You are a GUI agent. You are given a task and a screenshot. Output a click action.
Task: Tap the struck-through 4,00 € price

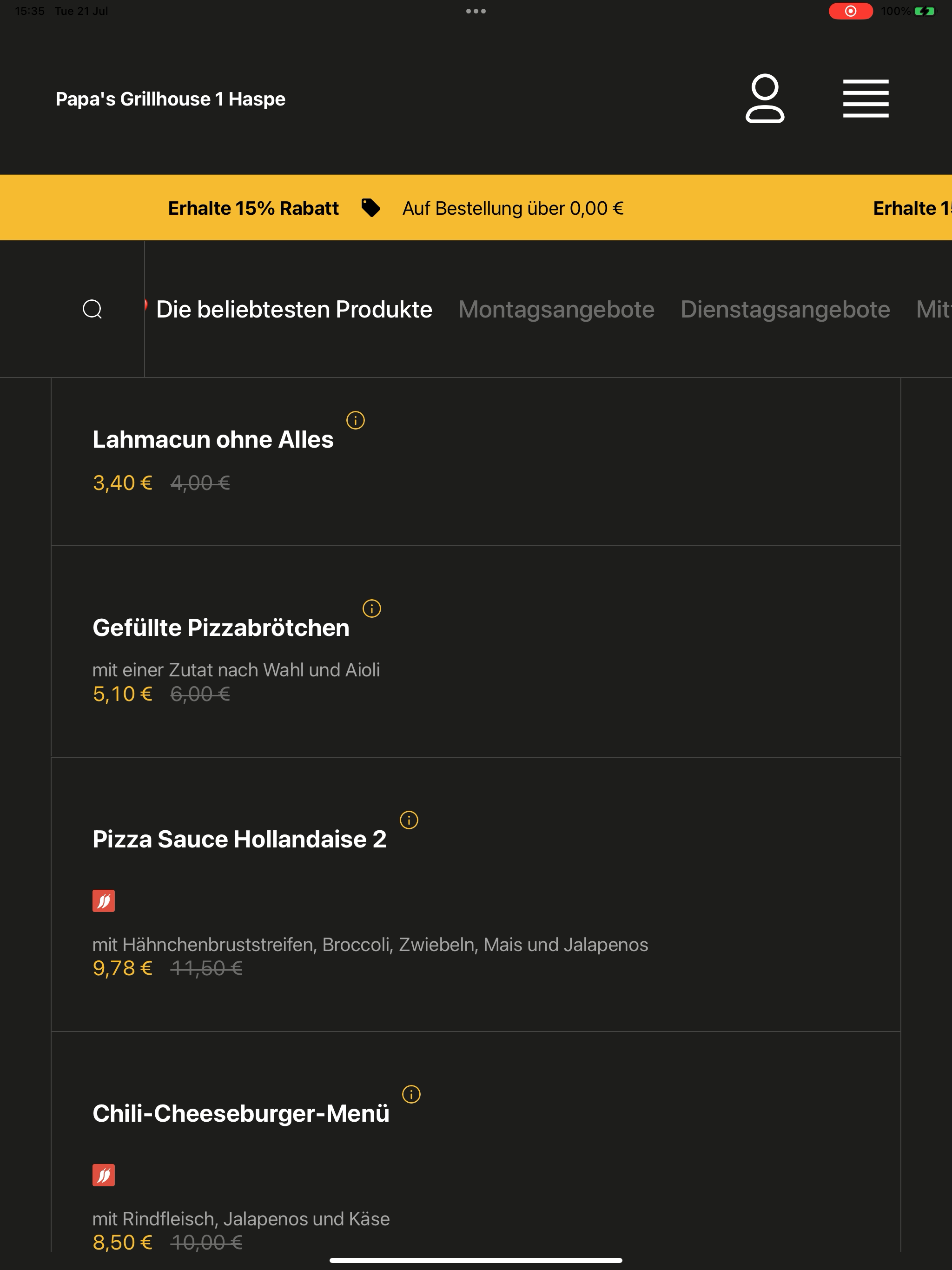200,483
